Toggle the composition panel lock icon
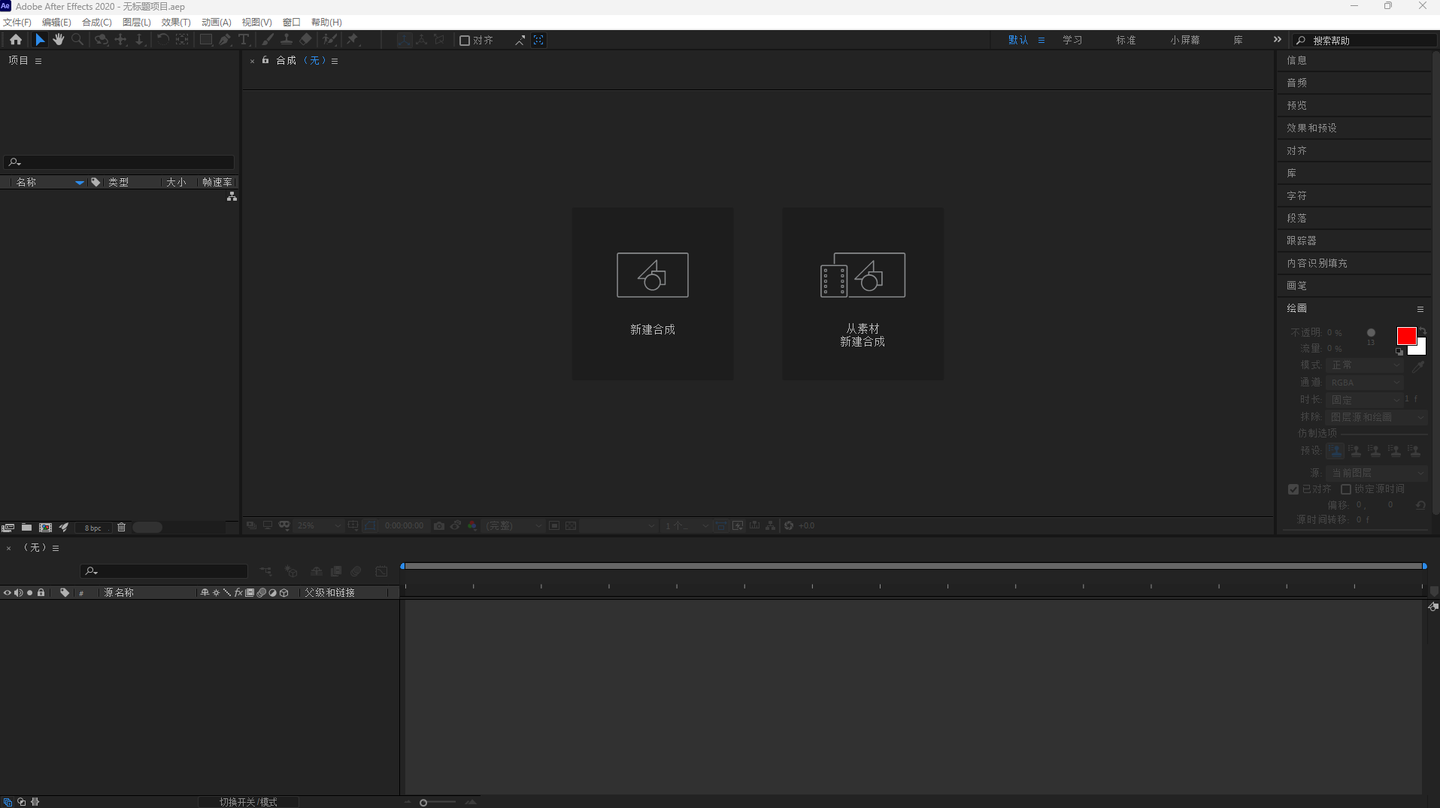Viewport: 1440px width, 808px height. click(265, 60)
